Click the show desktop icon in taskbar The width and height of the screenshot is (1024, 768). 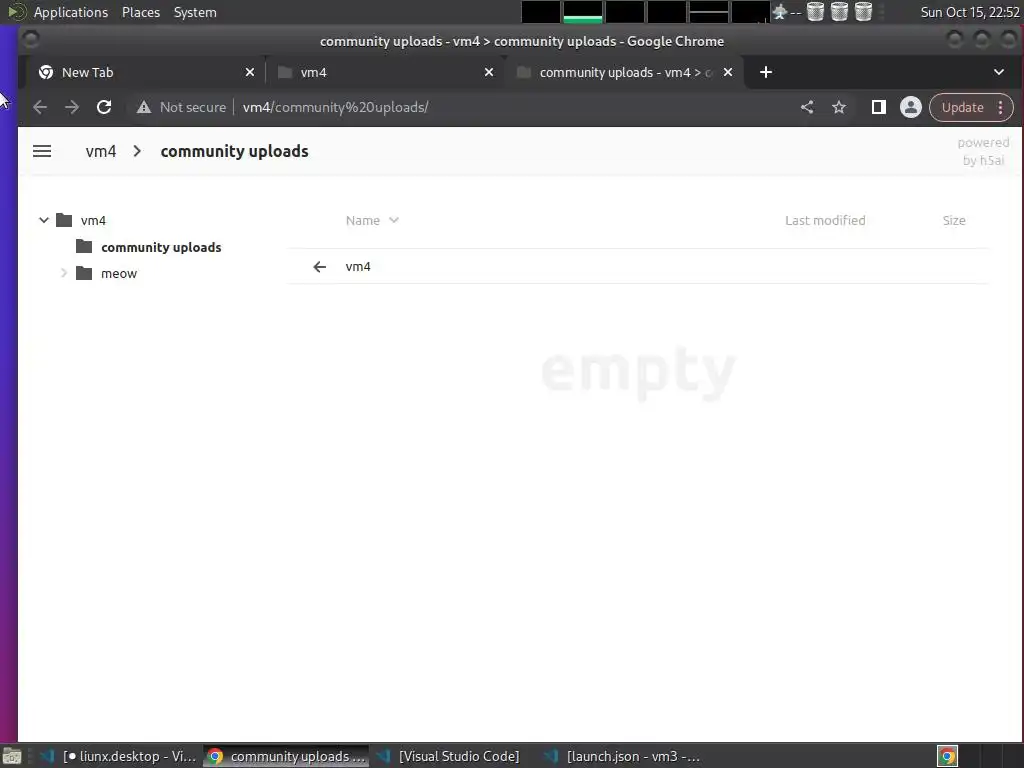pyautogui.click(x=12, y=756)
